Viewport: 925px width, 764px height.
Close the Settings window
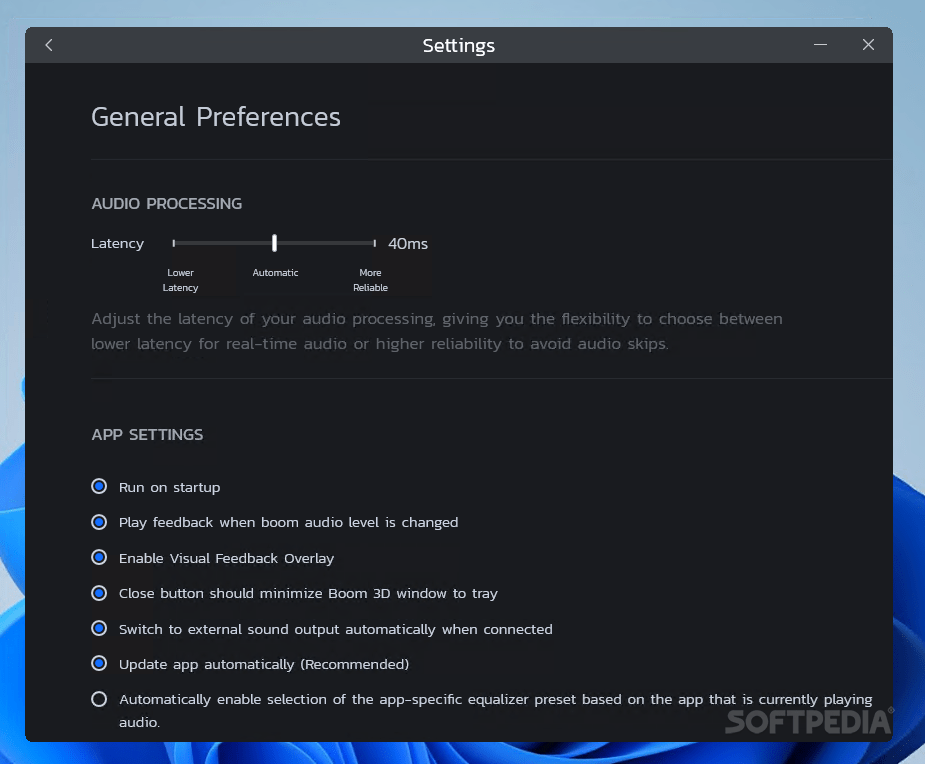(x=868, y=45)
